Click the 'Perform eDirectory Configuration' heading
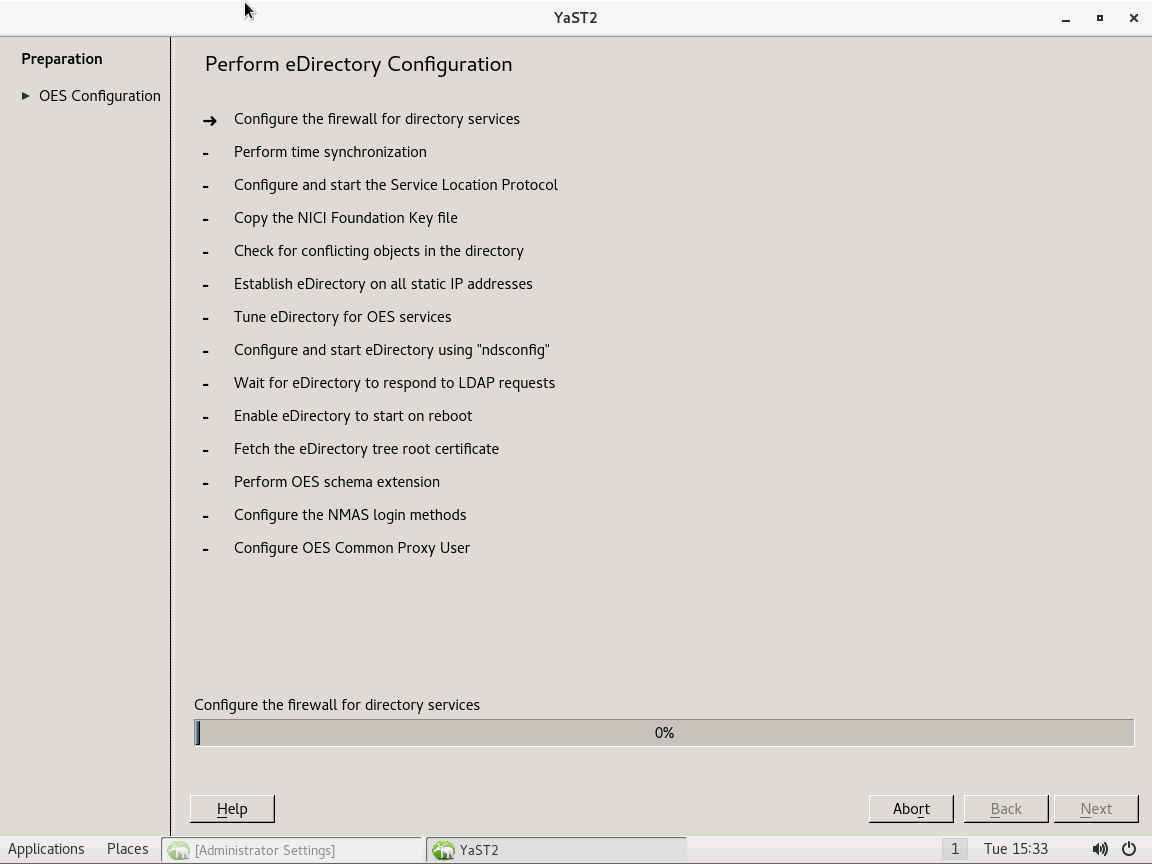The width and height of the screenshot is (1152, 864). click(358, 65)
